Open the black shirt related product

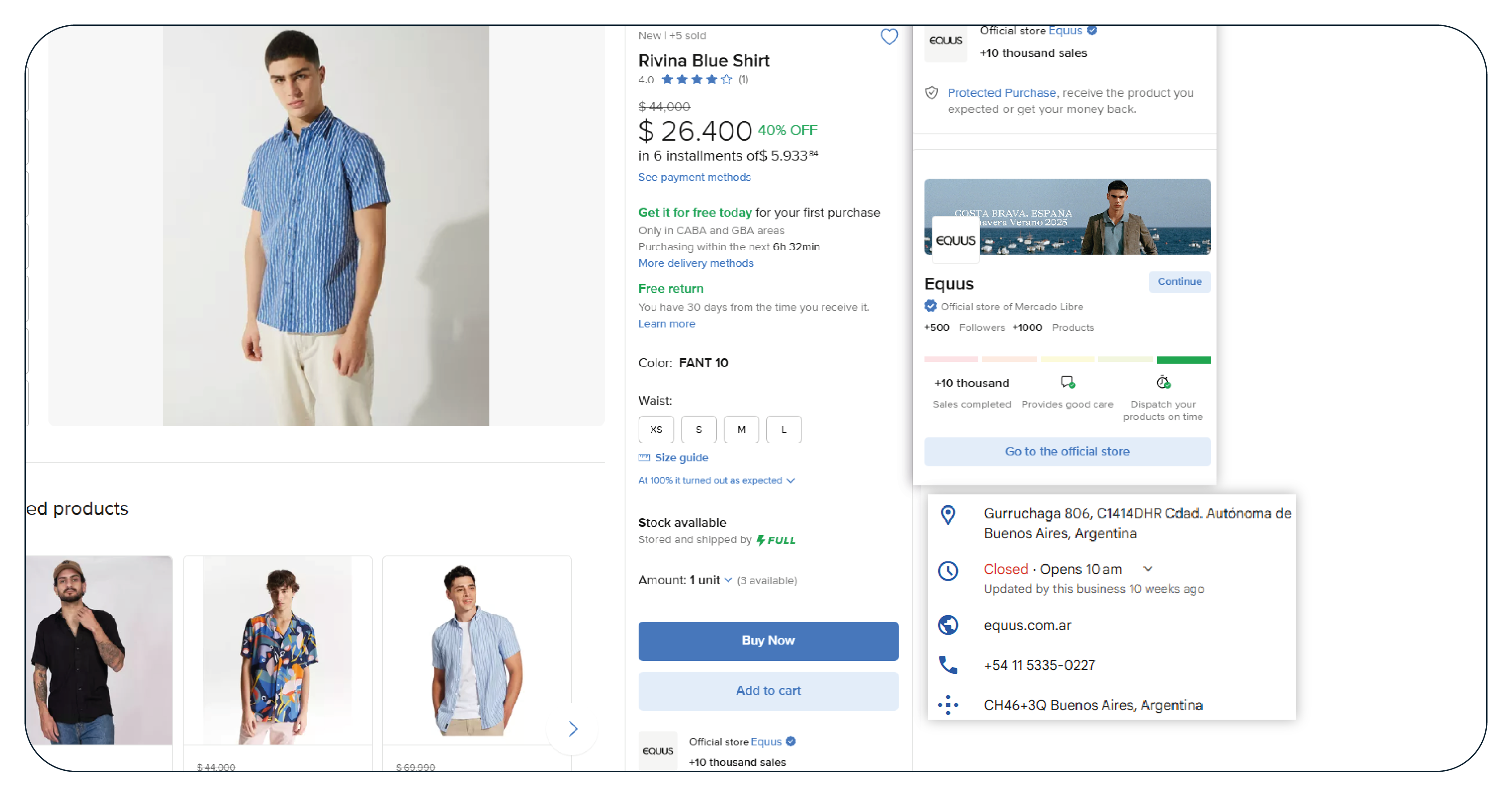[x=99, y=650]
